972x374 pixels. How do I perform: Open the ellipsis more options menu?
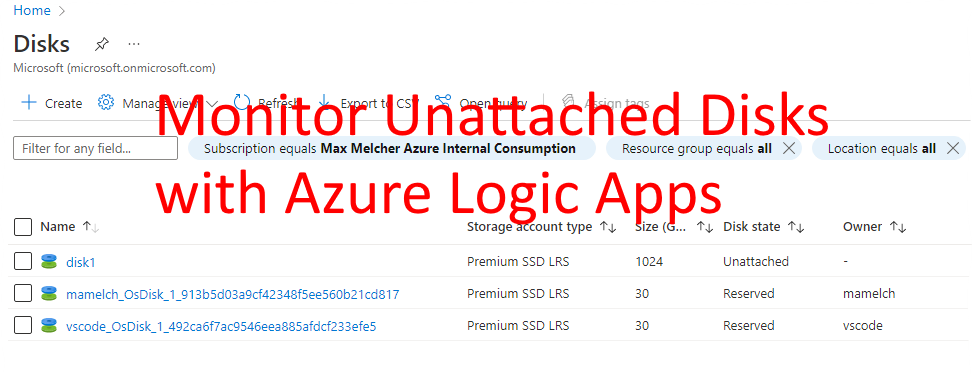coord(134,44)
